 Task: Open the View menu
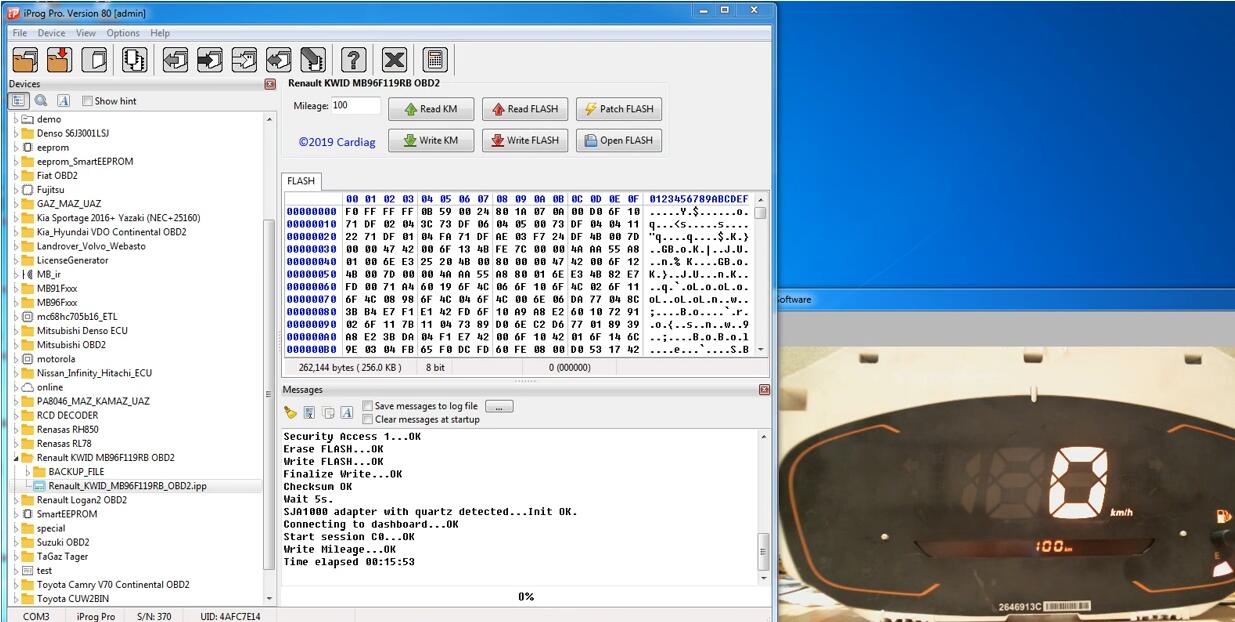(x=86, y=33)
